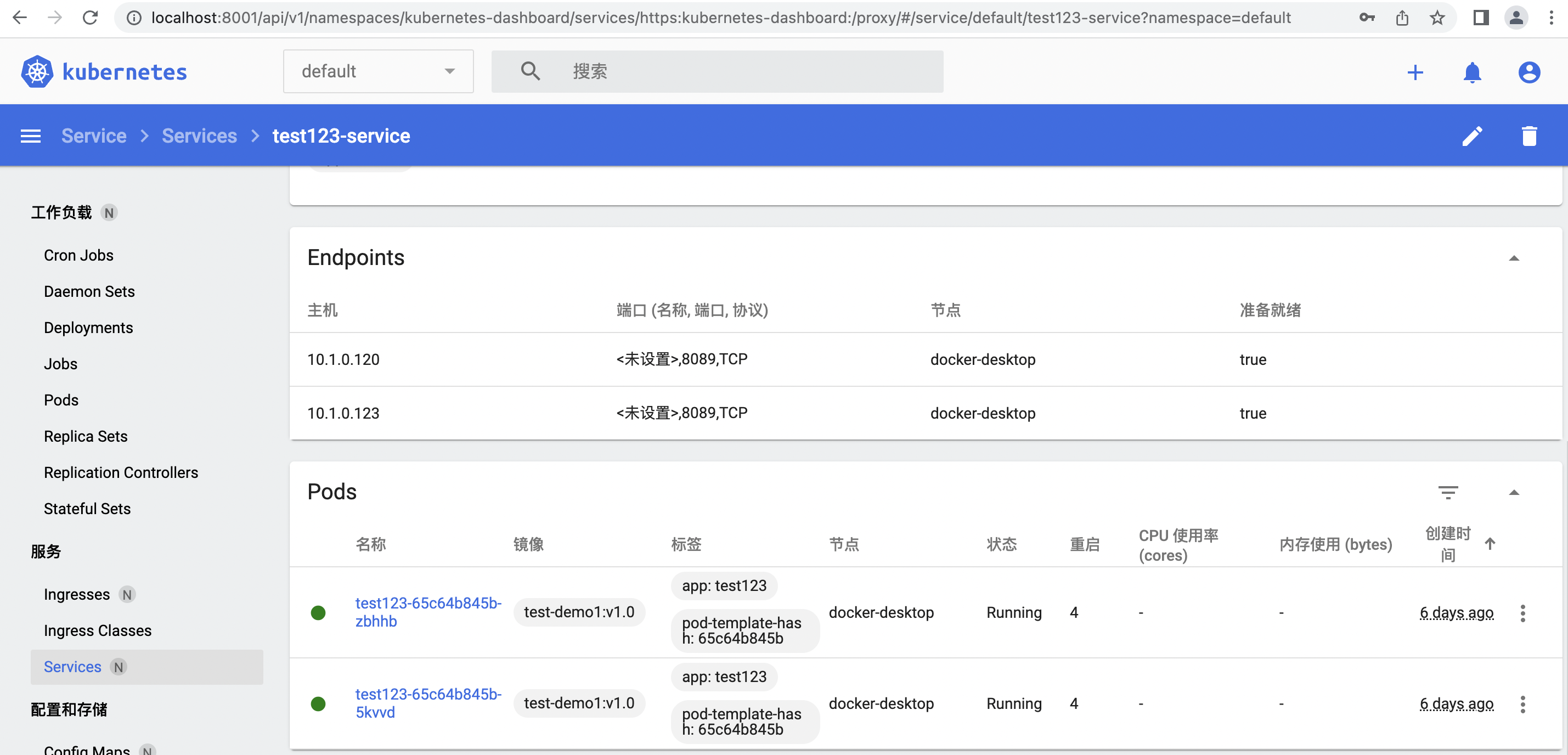The image size is (1568, 755).
Task: Open the default namespace dropdown
Action: [x=378, y=71]
